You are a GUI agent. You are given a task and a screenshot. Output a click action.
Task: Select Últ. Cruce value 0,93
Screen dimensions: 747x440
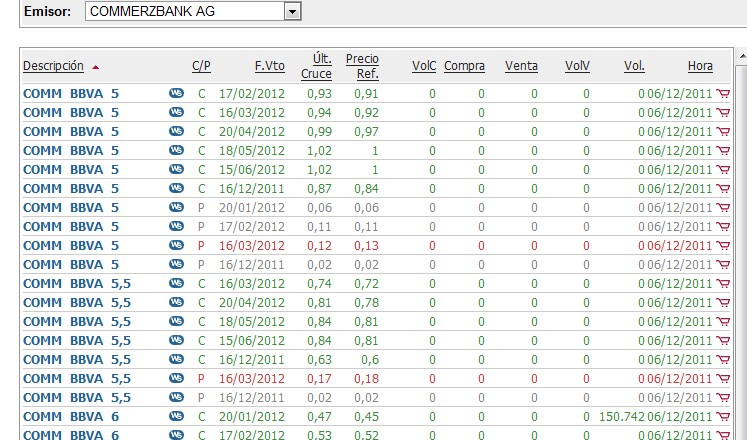[x=319, y=94]
